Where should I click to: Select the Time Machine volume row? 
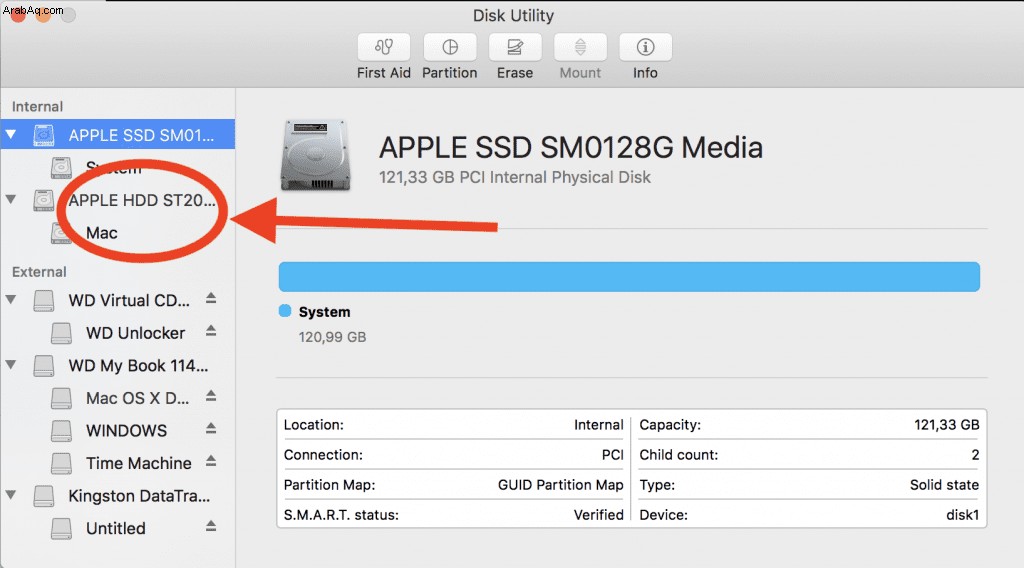pos(118,464)
